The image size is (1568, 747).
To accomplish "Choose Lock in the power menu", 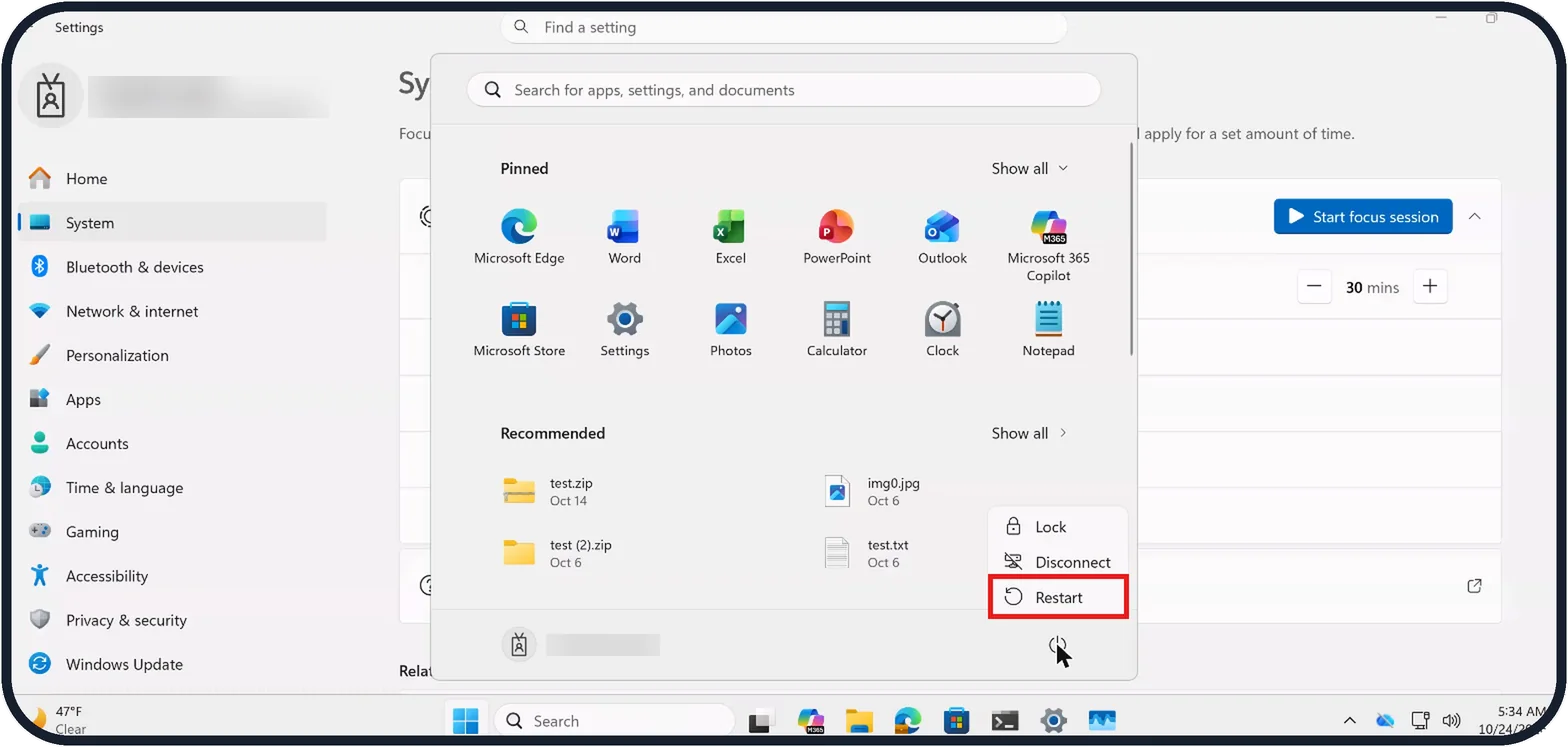I will coord(1058,527).
